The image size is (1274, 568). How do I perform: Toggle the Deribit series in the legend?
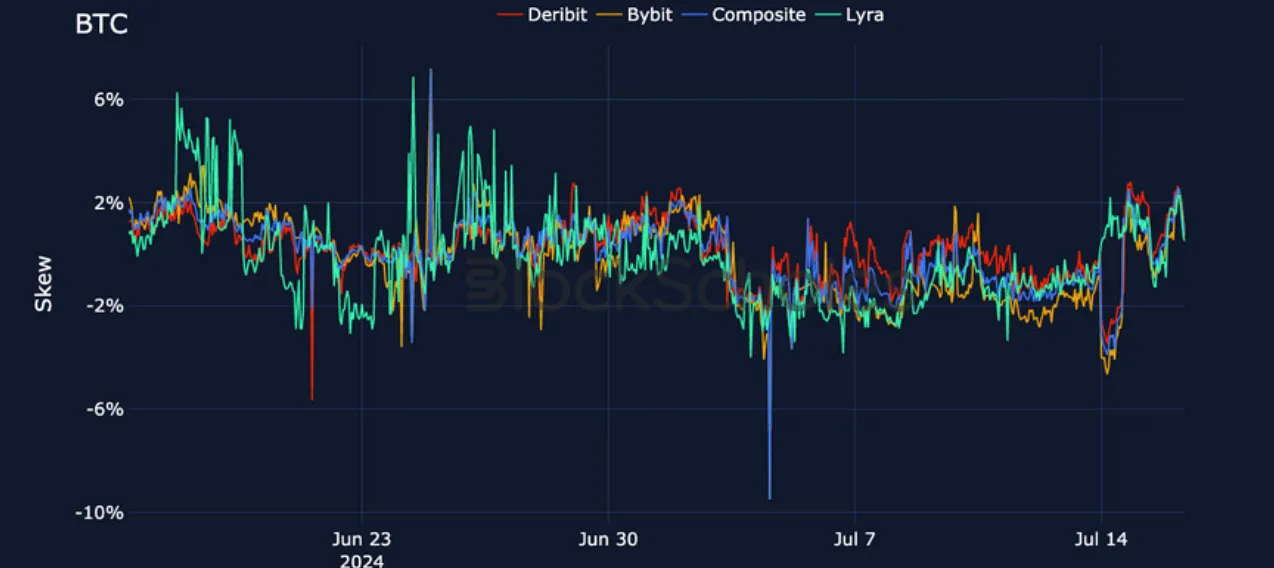[542, 15]
